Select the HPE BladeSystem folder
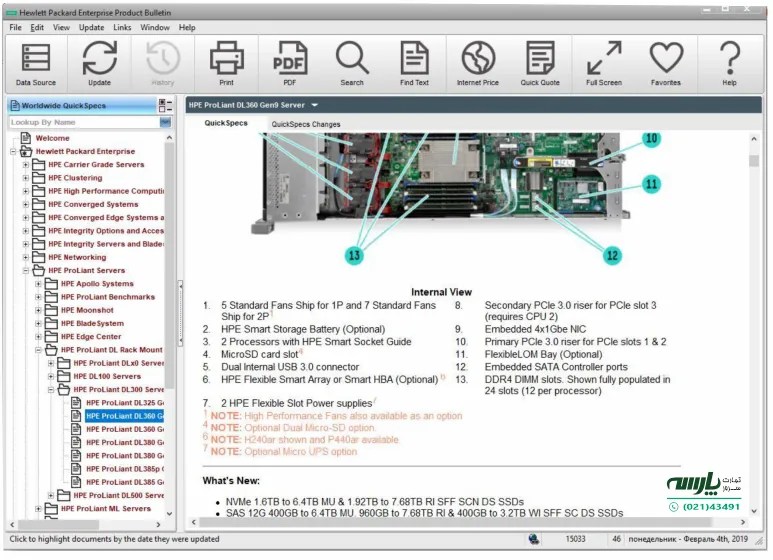This screenshot has height=560, width=773. pyautogui.click(x=92, y=323)
